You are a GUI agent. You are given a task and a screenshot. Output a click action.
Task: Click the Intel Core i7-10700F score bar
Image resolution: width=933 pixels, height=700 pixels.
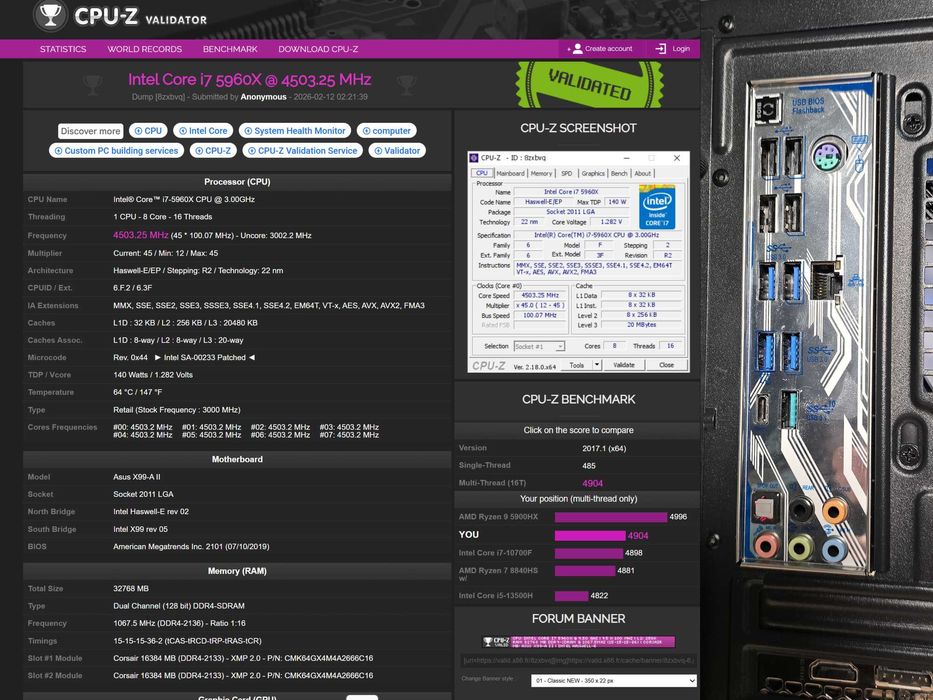[588, 553]
